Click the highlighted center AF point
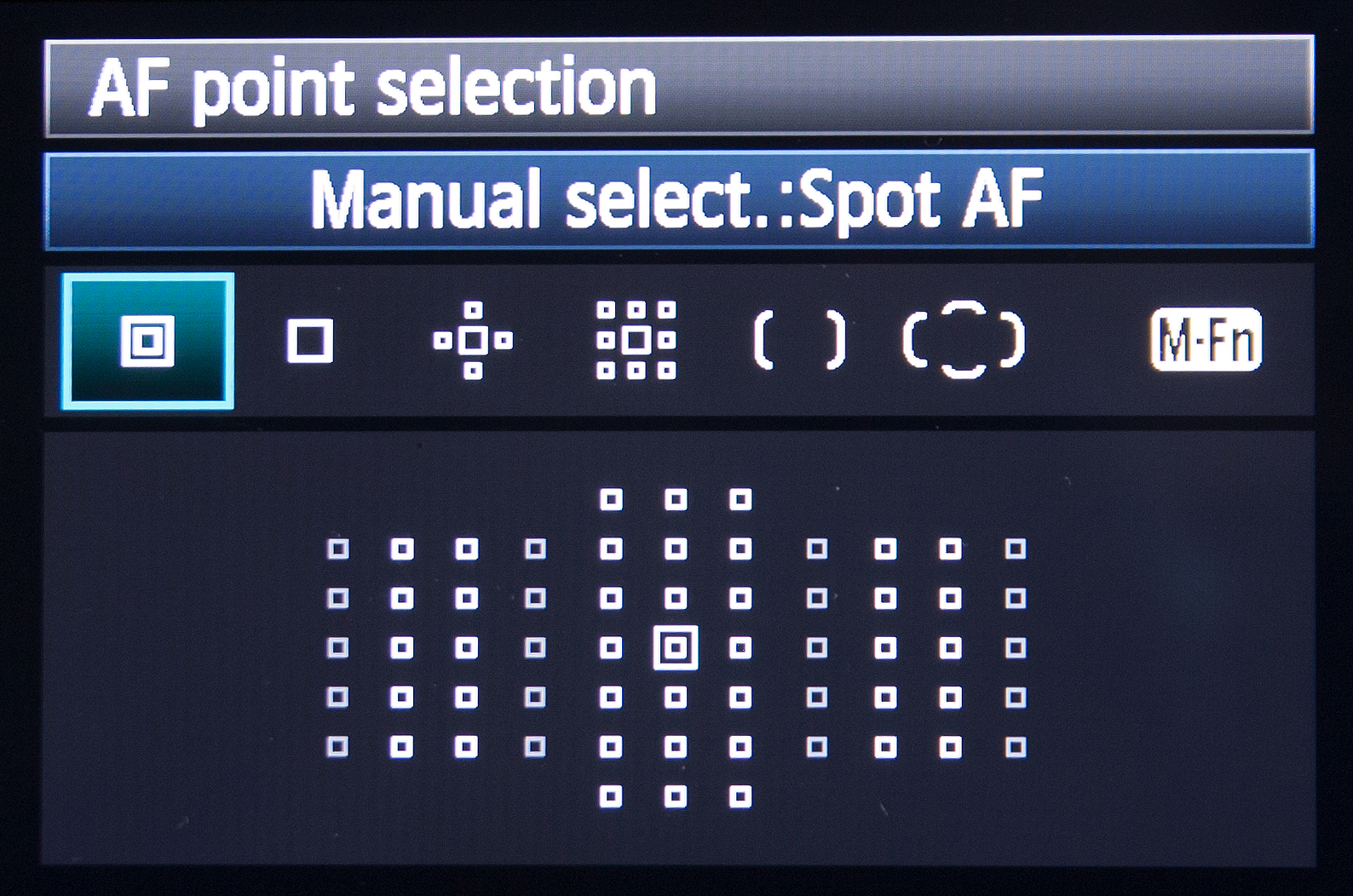Viewport: 1353px width, 896px height. click(676, 648)
